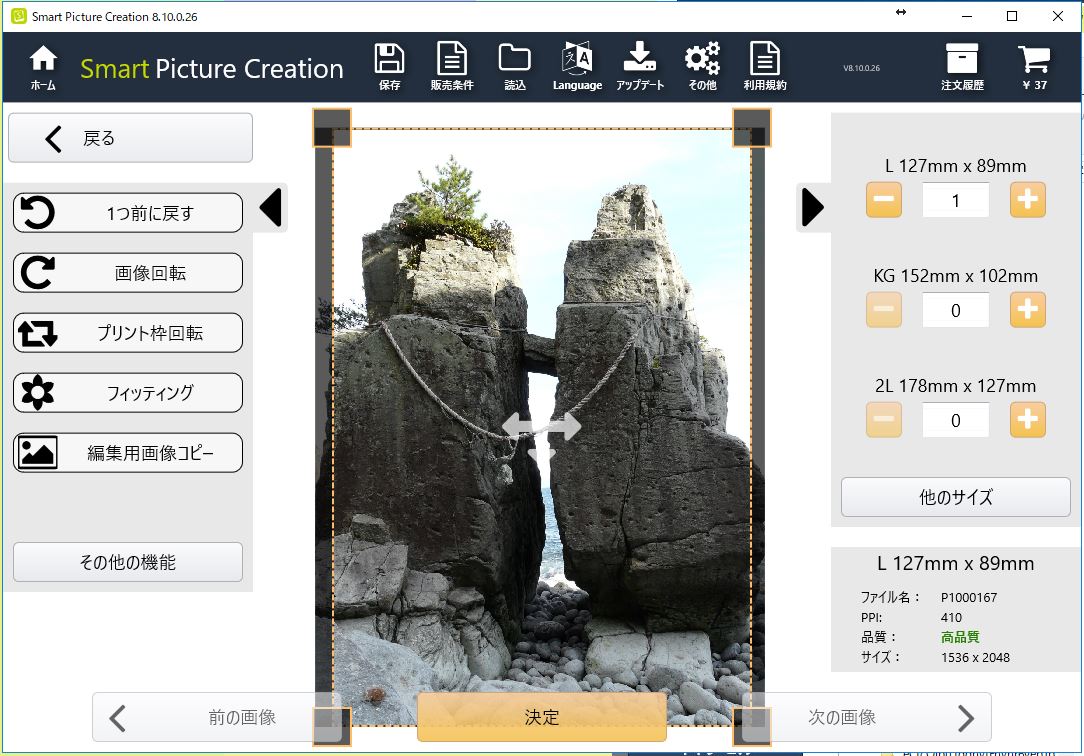
Task: Expand other print sizes with 他のサイズ
Action: coord(955,497)
